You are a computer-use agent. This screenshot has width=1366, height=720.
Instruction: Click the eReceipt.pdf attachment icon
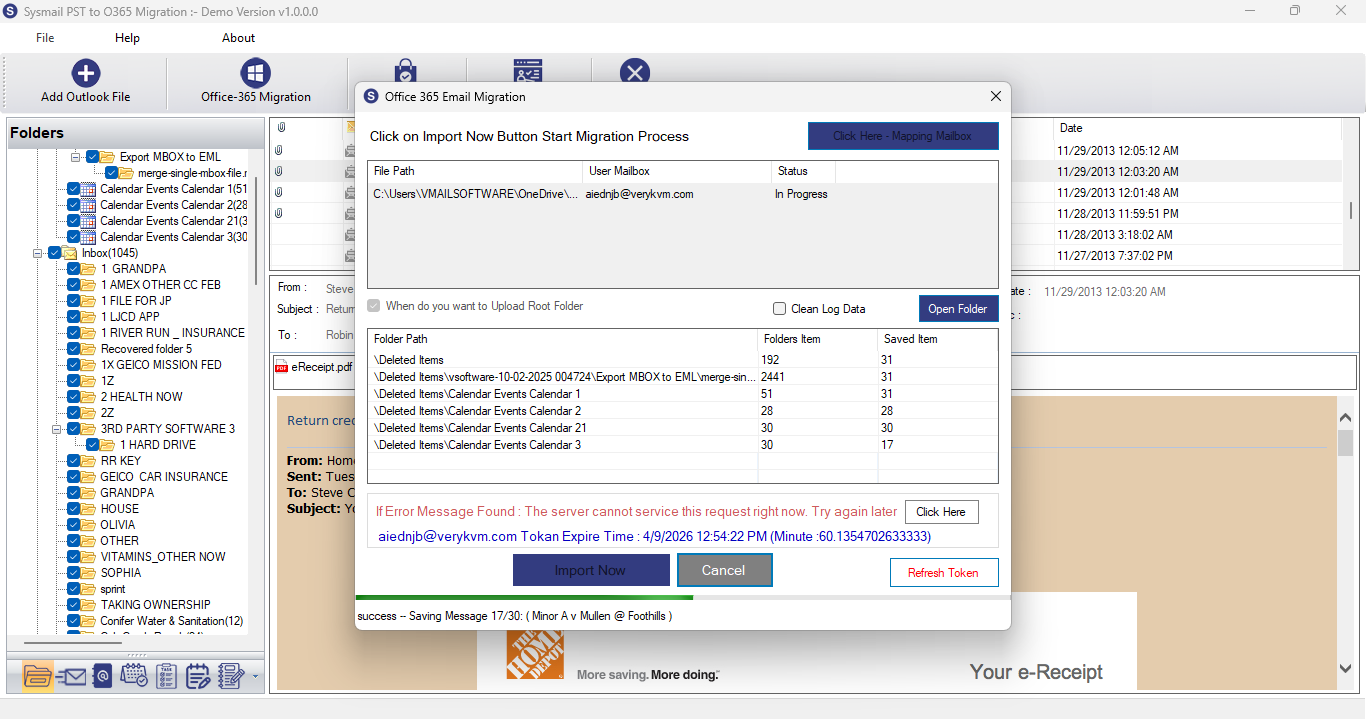point(282,367)
